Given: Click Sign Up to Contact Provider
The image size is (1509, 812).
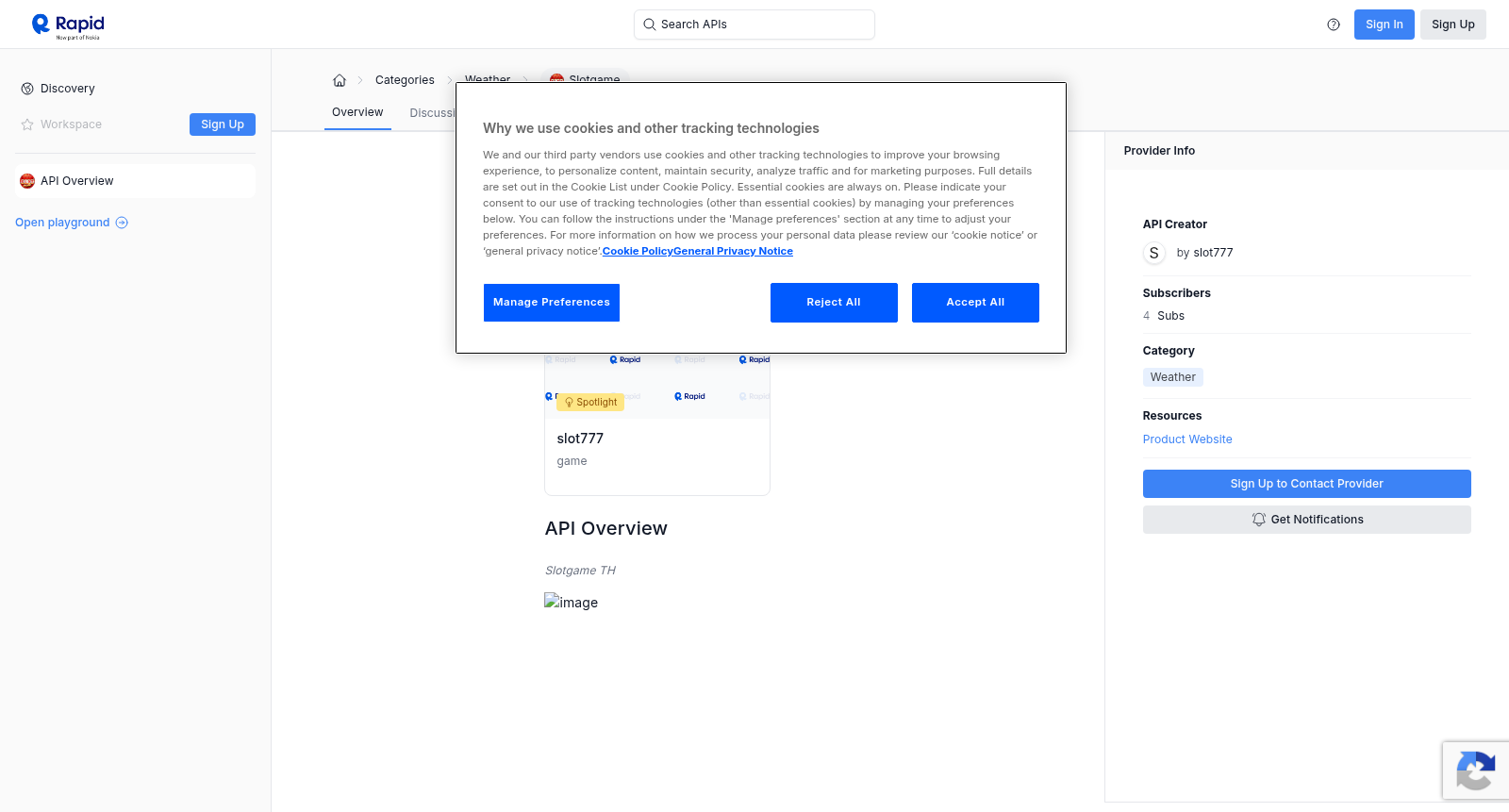Looking at the screenshot, I should [x=1307, y=484].
